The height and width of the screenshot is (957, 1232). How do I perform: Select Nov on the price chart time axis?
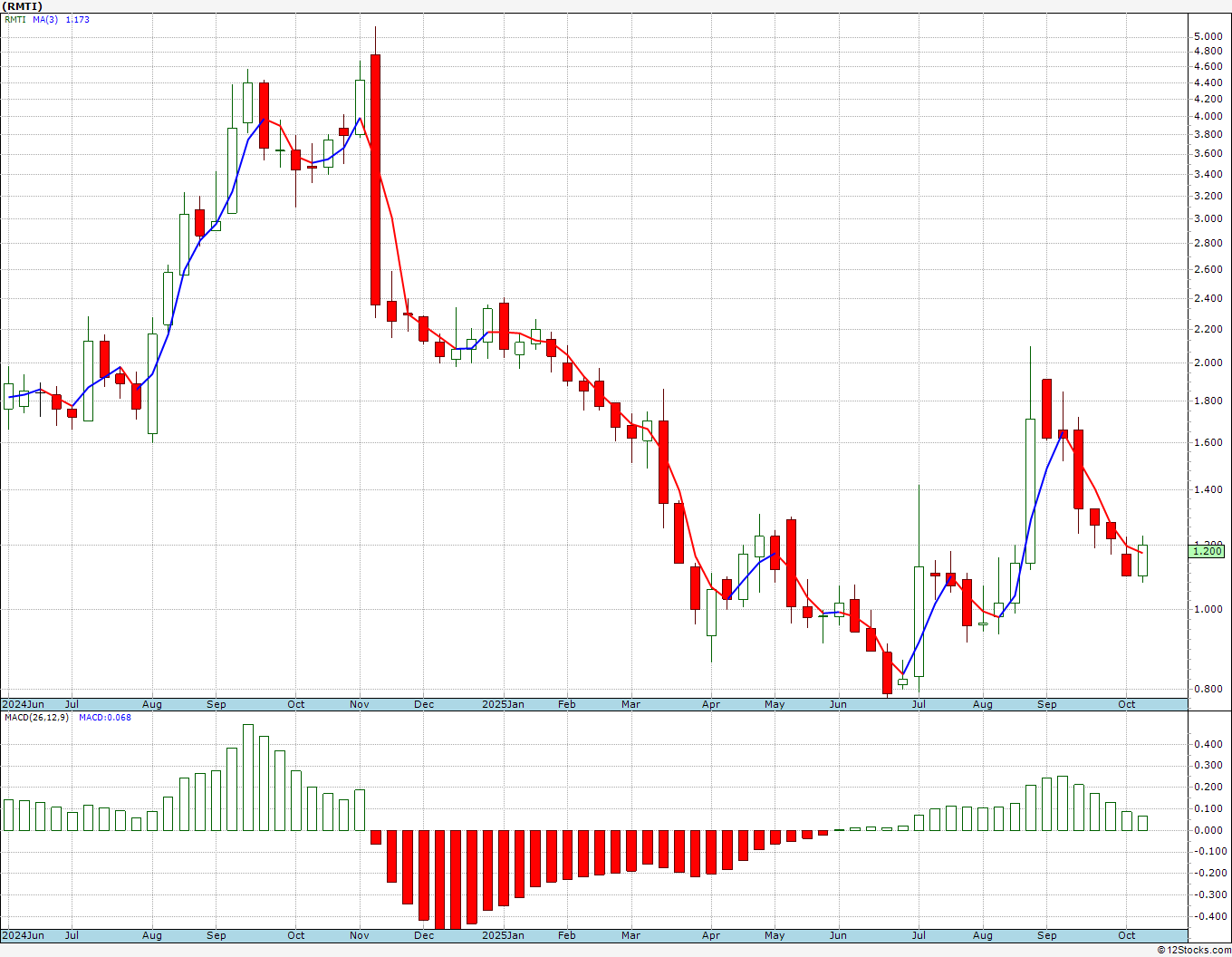coord(359,704)
